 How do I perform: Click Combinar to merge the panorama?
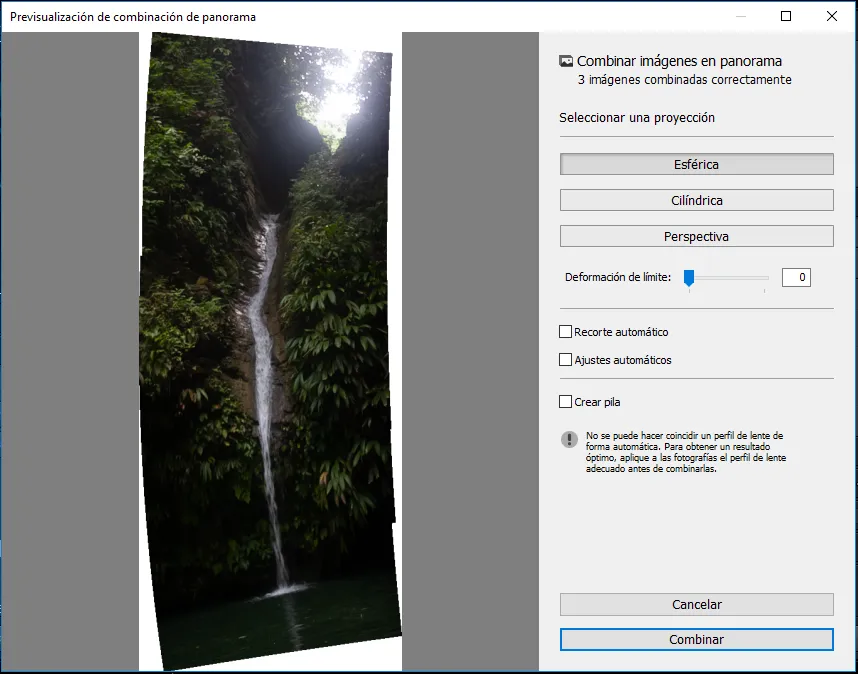696,640
